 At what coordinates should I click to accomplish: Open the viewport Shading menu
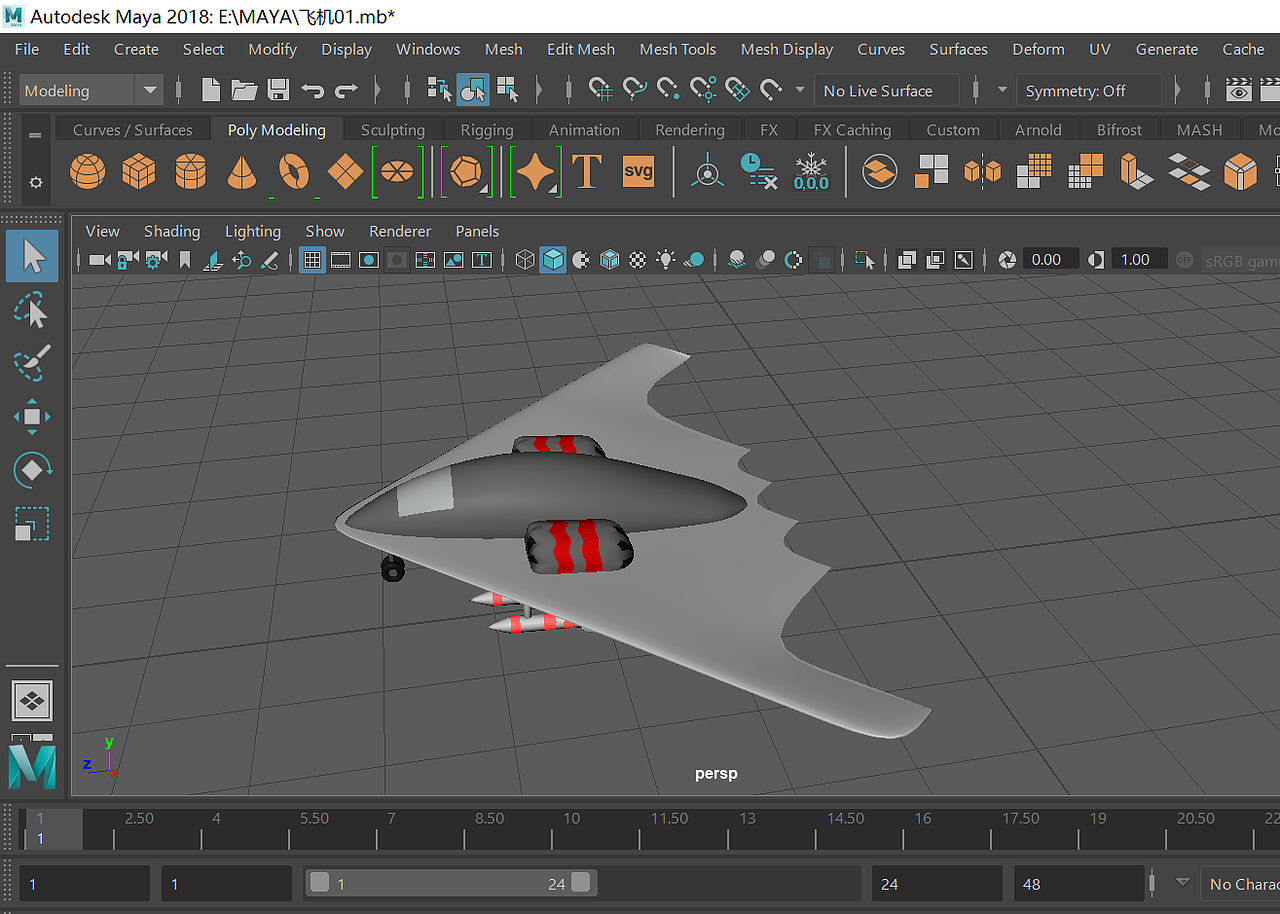click(172, 231)
